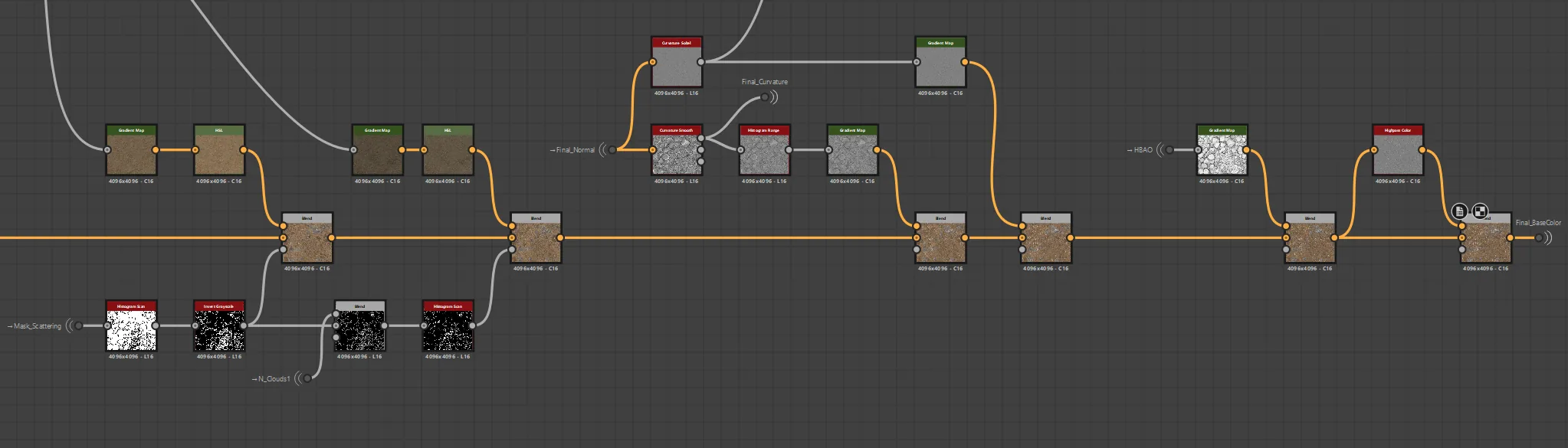The image size is (1568, 448).
Task: Click the Final_Curvature output label
Action: pyautogui.click(x=764, y=82)
